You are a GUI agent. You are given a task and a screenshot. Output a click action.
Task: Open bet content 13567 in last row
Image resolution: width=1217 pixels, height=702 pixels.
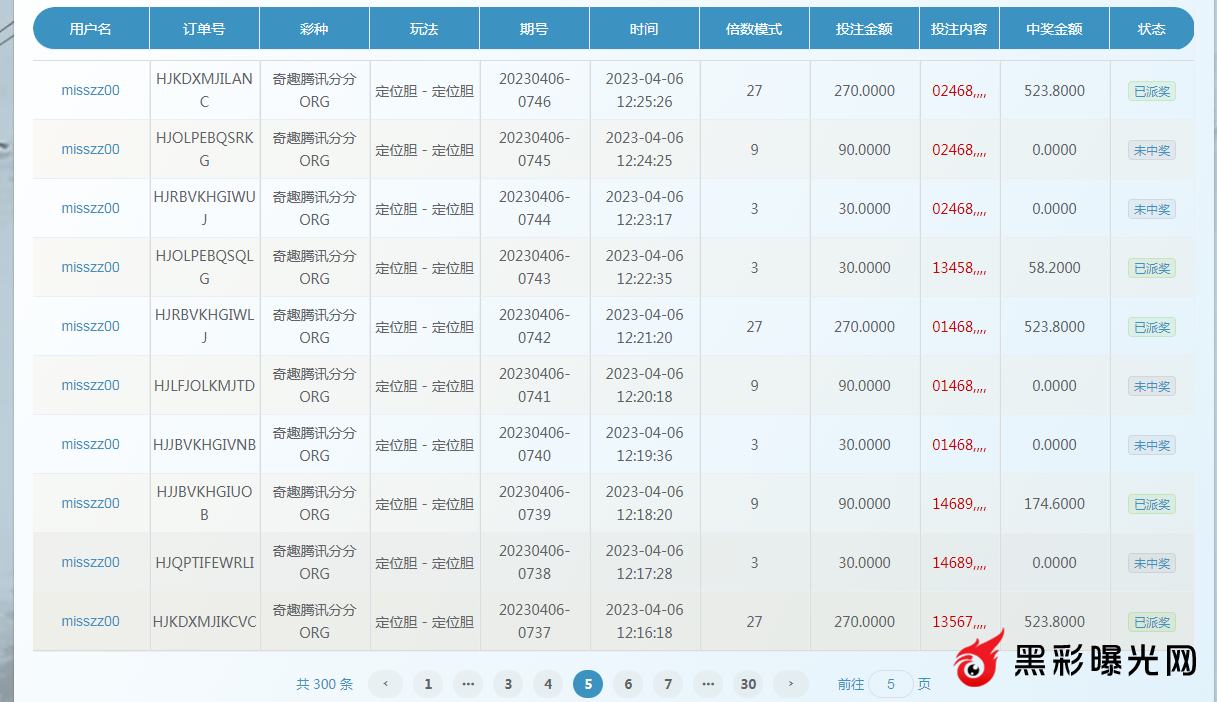(959, 621)
